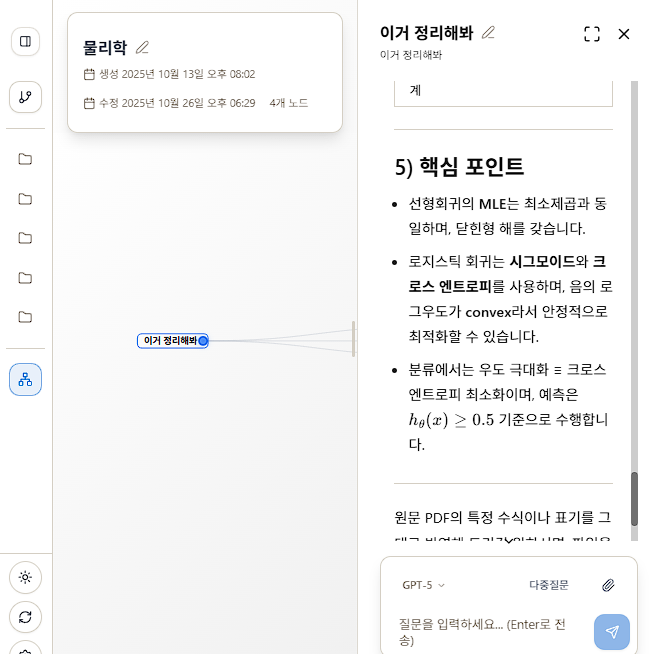Click the 생성 date calendar icon

pos(89,74)
